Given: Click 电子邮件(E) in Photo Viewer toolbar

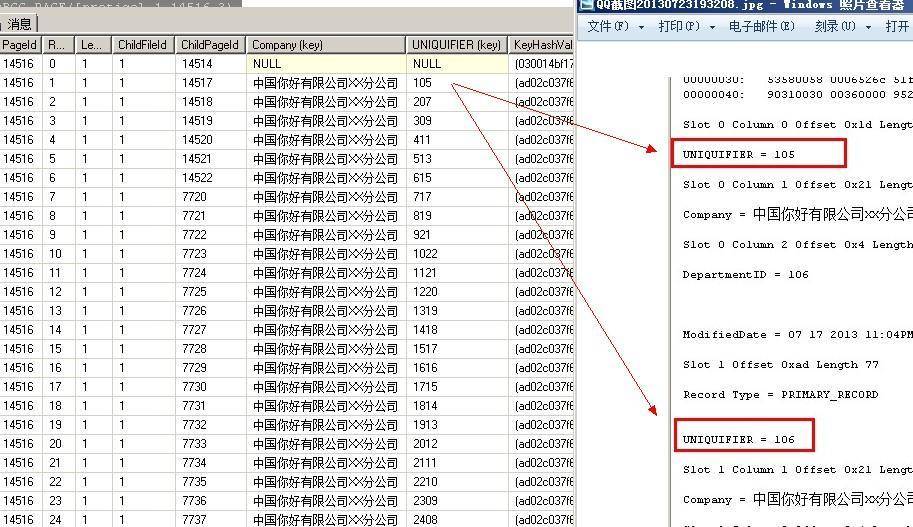Looking at the screenshot, I should 762,26.
